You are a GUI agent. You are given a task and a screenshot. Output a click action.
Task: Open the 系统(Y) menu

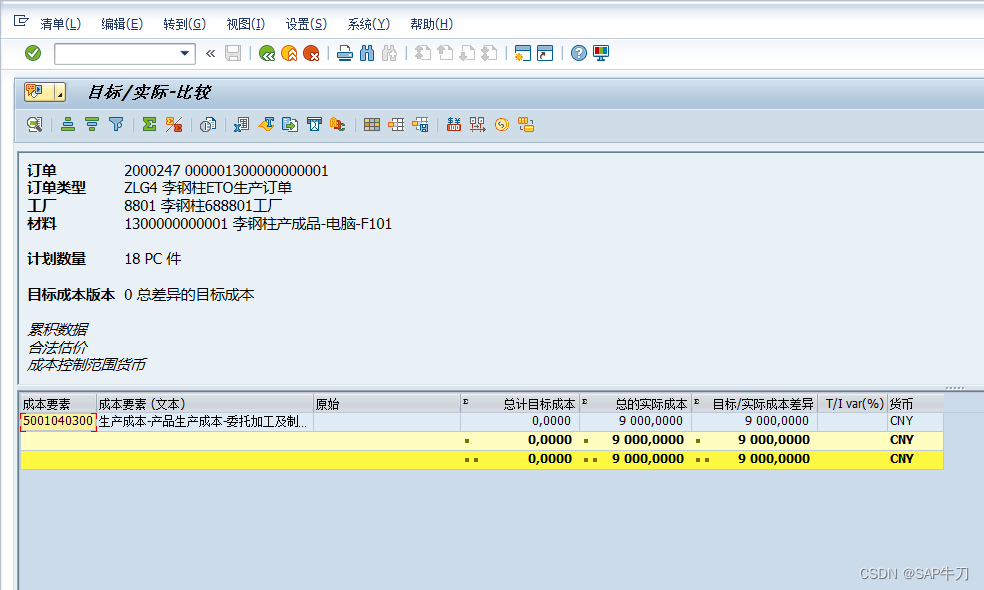368,24
